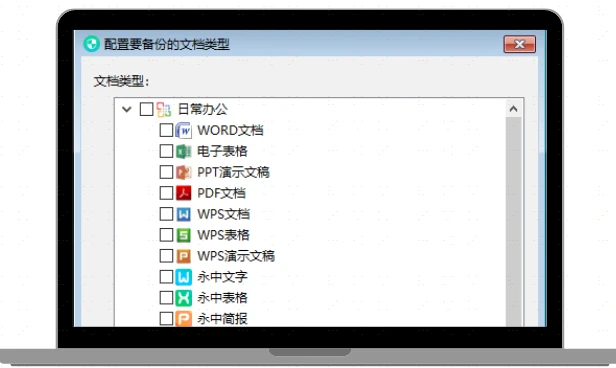Screen dimensions: 616x368
Task: Collapse the 日常办公 tree node
Action: tap(126, 109)
